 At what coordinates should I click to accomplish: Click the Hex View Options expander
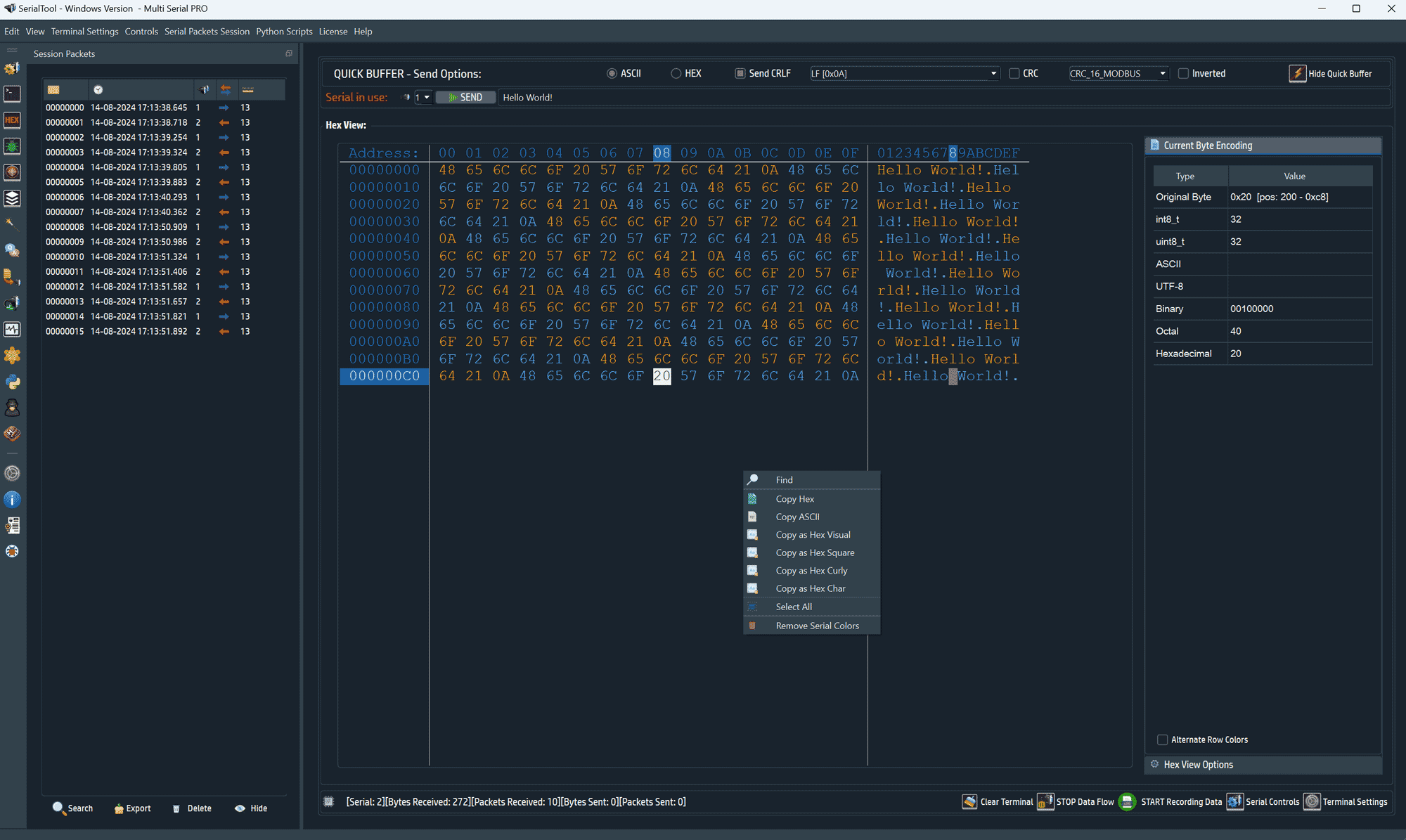1198,764
